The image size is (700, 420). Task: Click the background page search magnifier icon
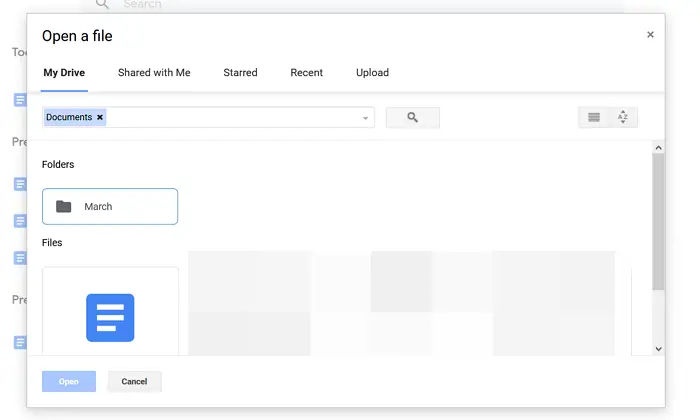click(102, 4)
